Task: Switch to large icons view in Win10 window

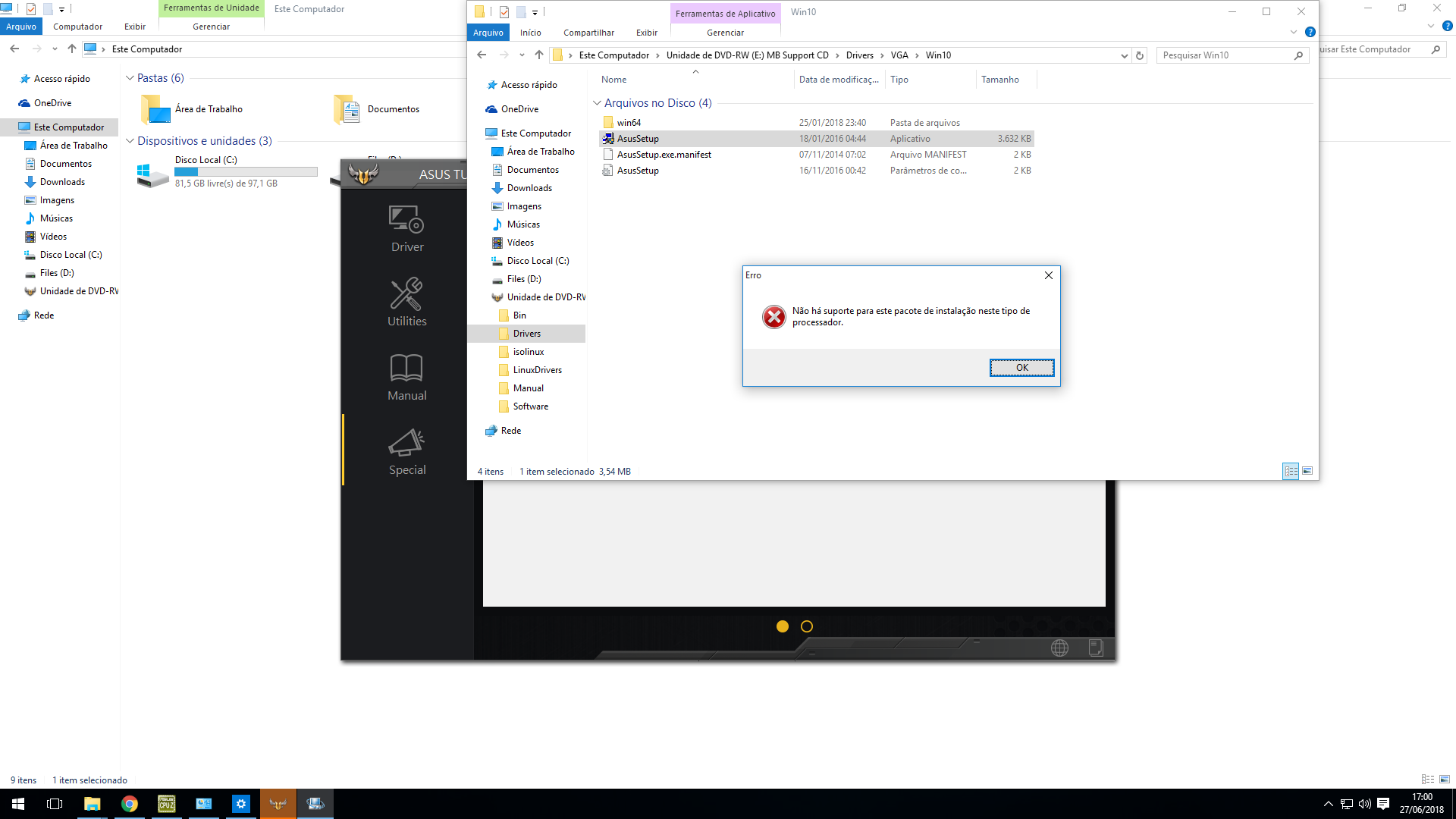Action: pyautogui.click(x=1307, y=472)
